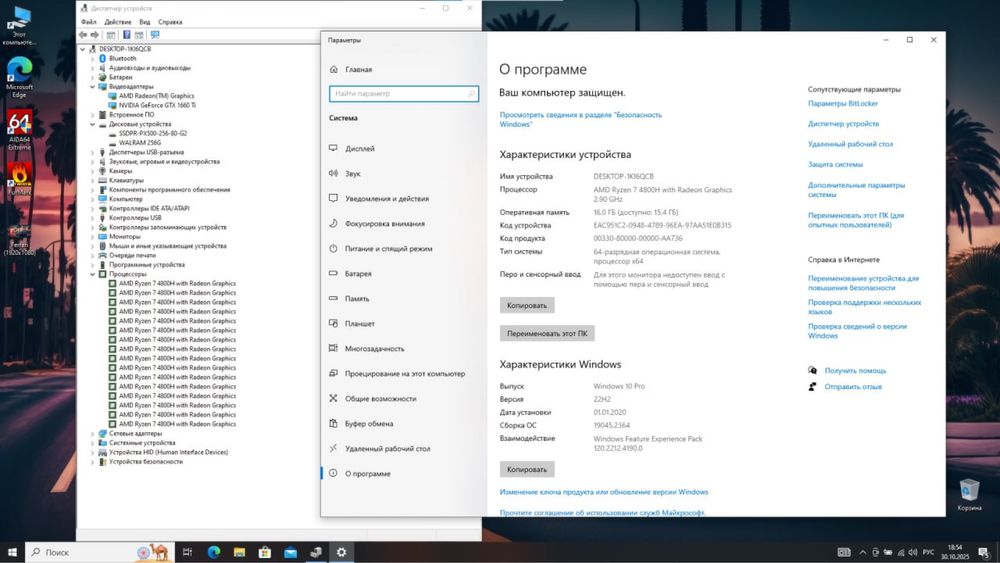Open Питание и спящий режим in sidebar
Image resolution: width=1000 pixels, height=563 pixels.
click(388, 249)
